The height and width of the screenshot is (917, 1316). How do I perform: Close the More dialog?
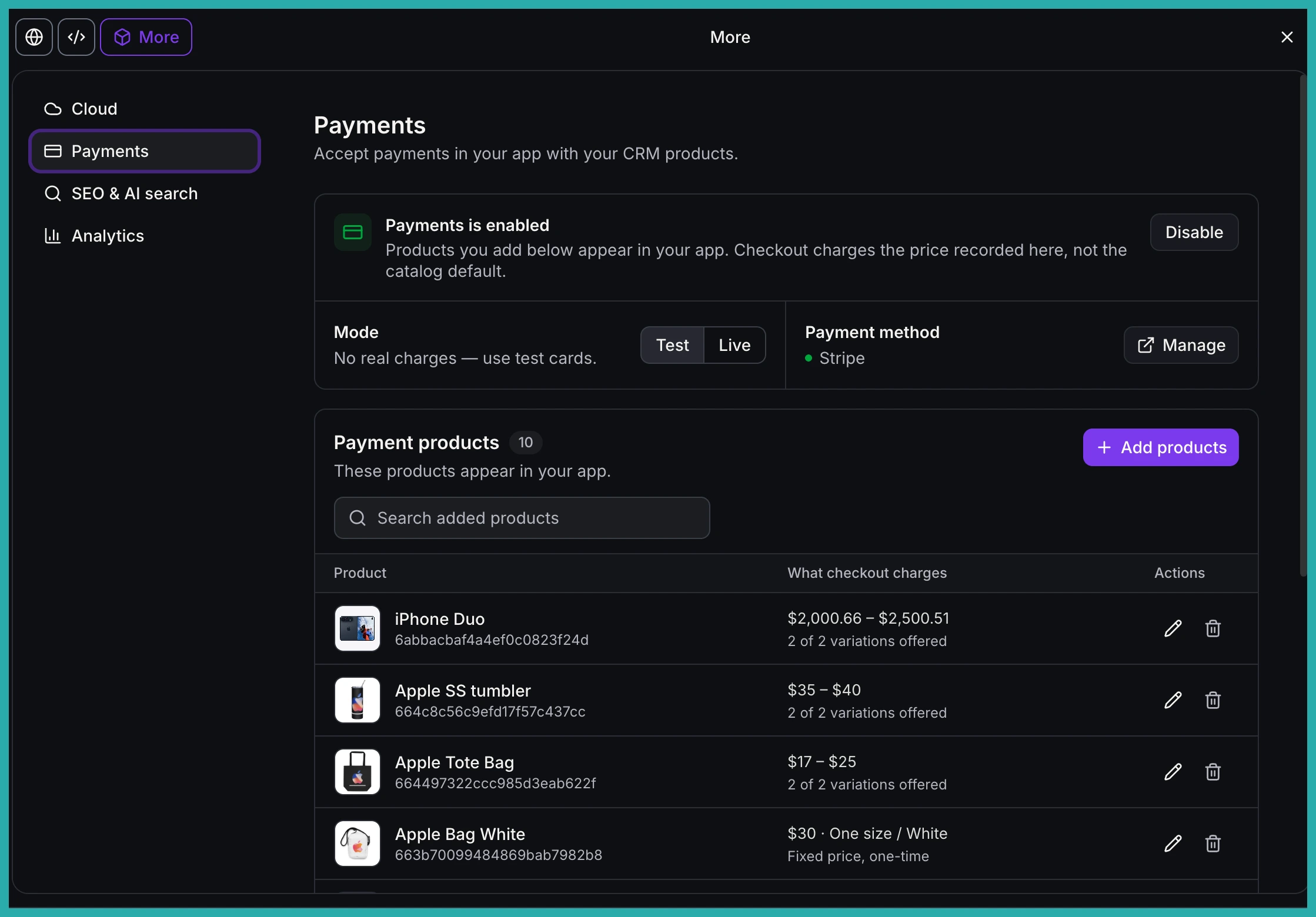[1287, 37]
